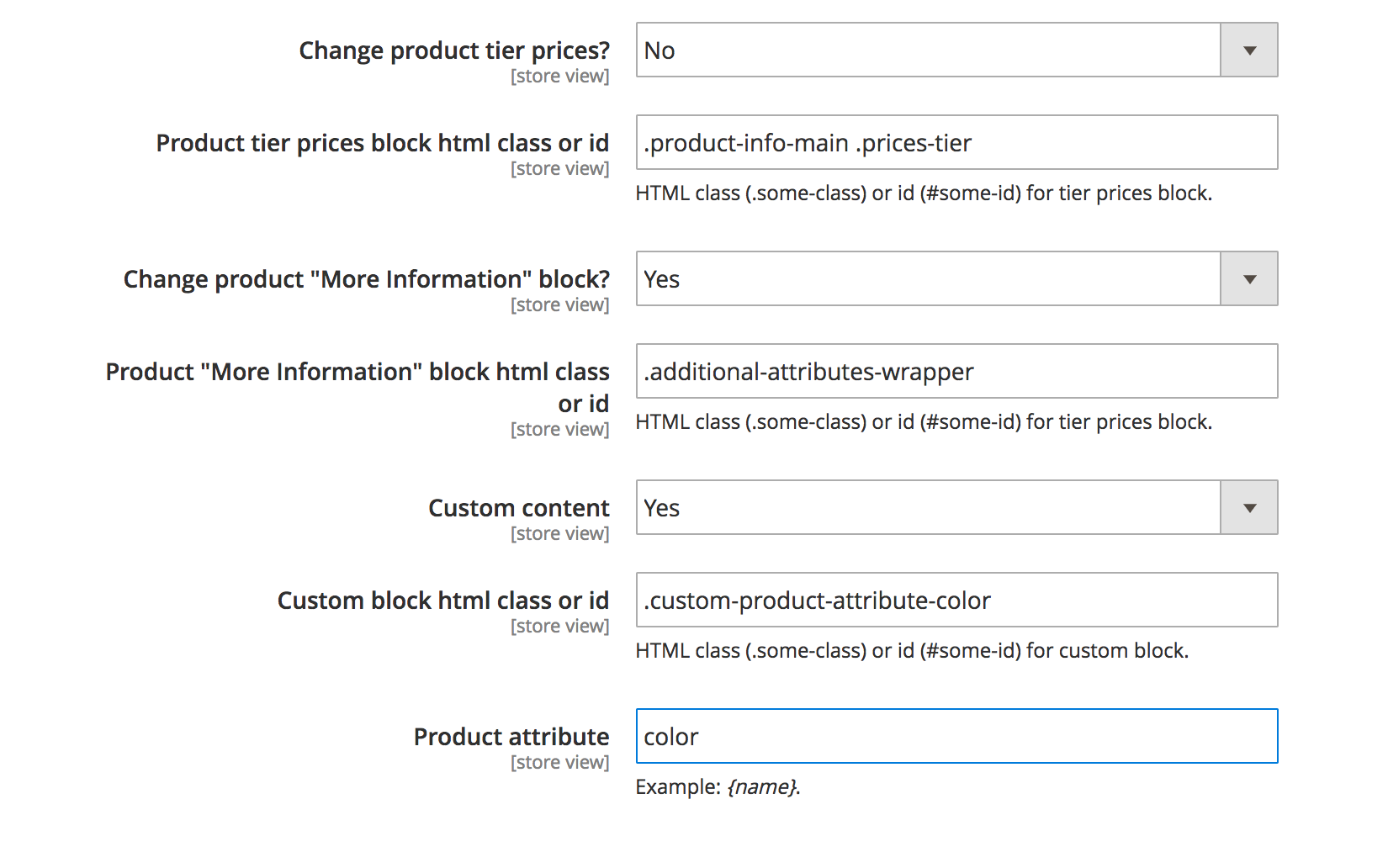Open the Custom content select showing Yes
Image resolution: width=1388 pixels, height=868 pixels.
pyautogui.click(x=925, y=508)
